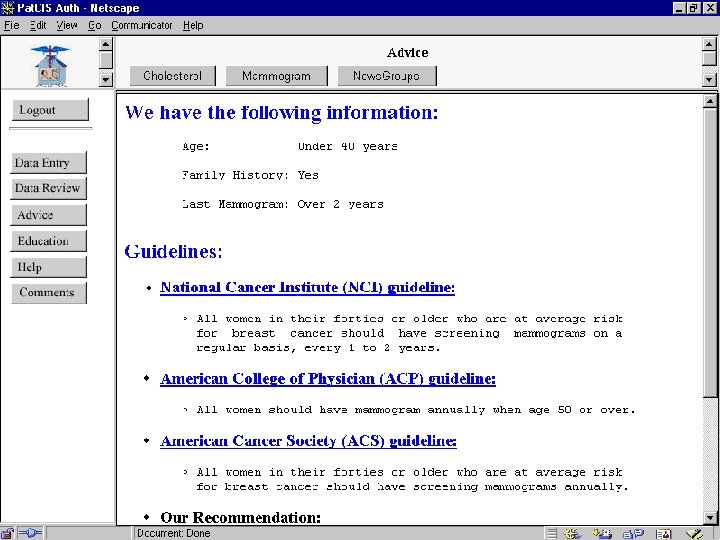Click the 'Over 2 years' last mammogram value
This screenshot has width=720, height=540.
pyautogui.click(x=340, y=204)
